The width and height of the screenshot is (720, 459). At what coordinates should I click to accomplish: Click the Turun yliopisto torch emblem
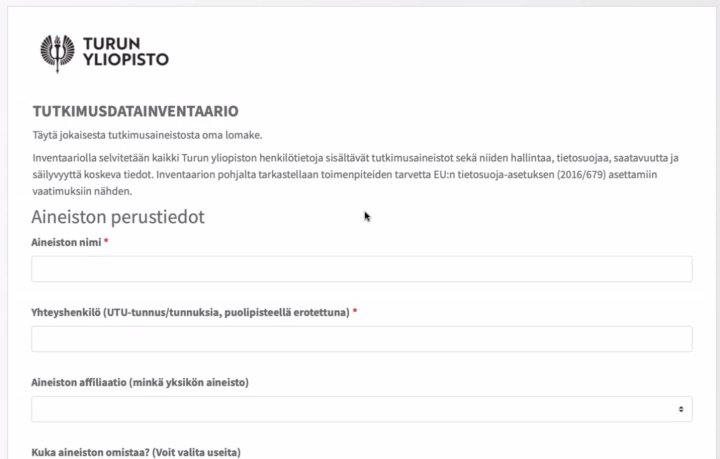coord(54,50)
